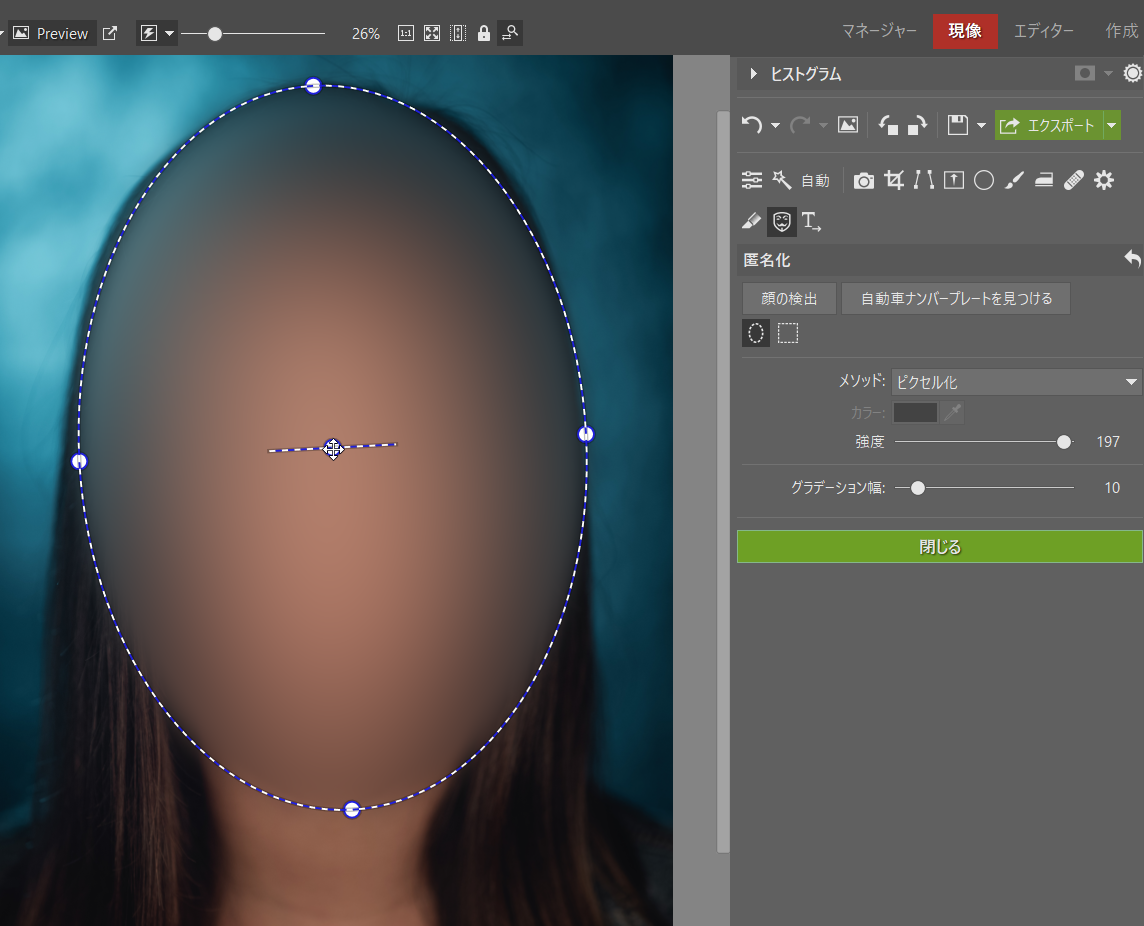1144x926 pixels.
Task: Toggle the zoom lock padlock
Action: [484, 34]
